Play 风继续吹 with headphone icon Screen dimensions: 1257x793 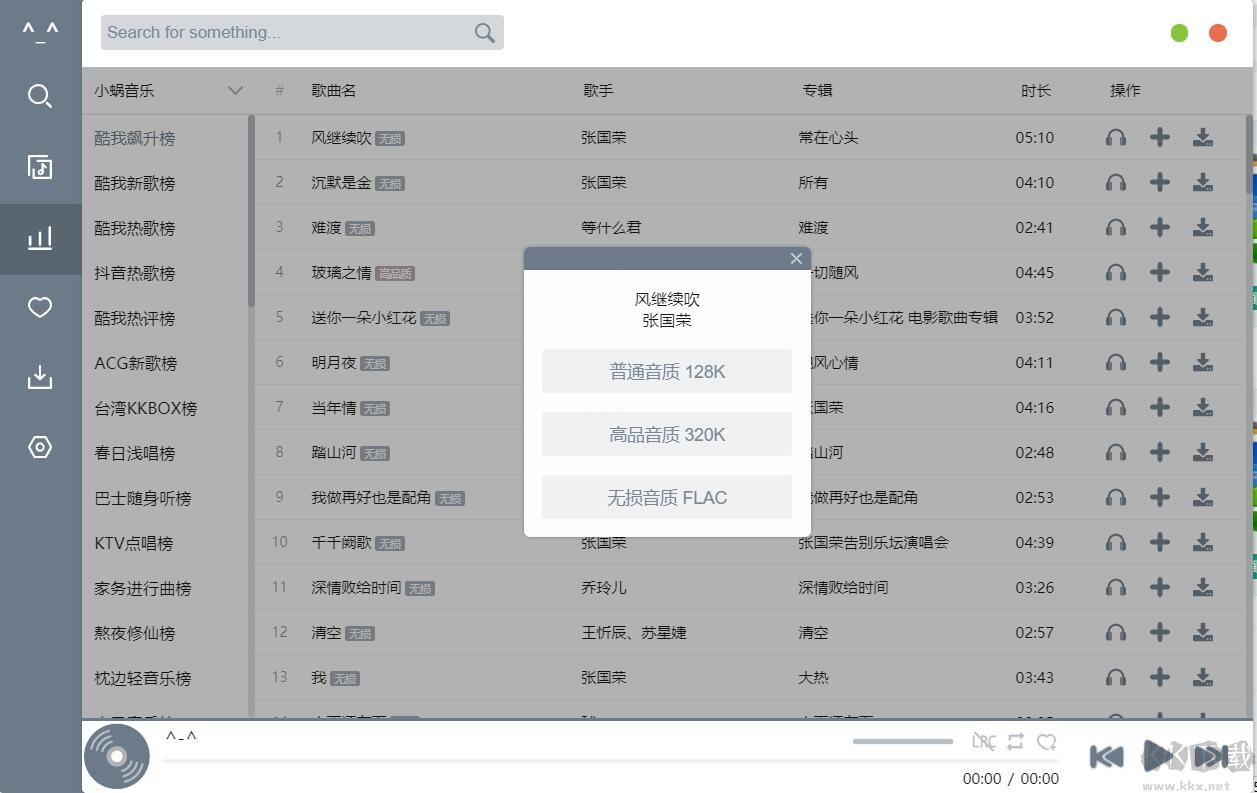pyautogui.click(x=1116, y=138)
